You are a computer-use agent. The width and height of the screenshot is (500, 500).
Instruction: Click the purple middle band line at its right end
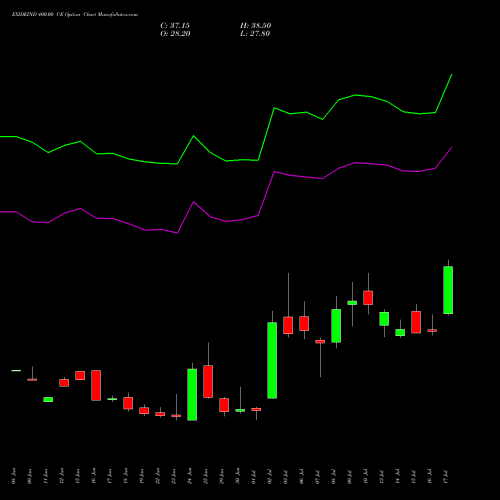point(452,147)
